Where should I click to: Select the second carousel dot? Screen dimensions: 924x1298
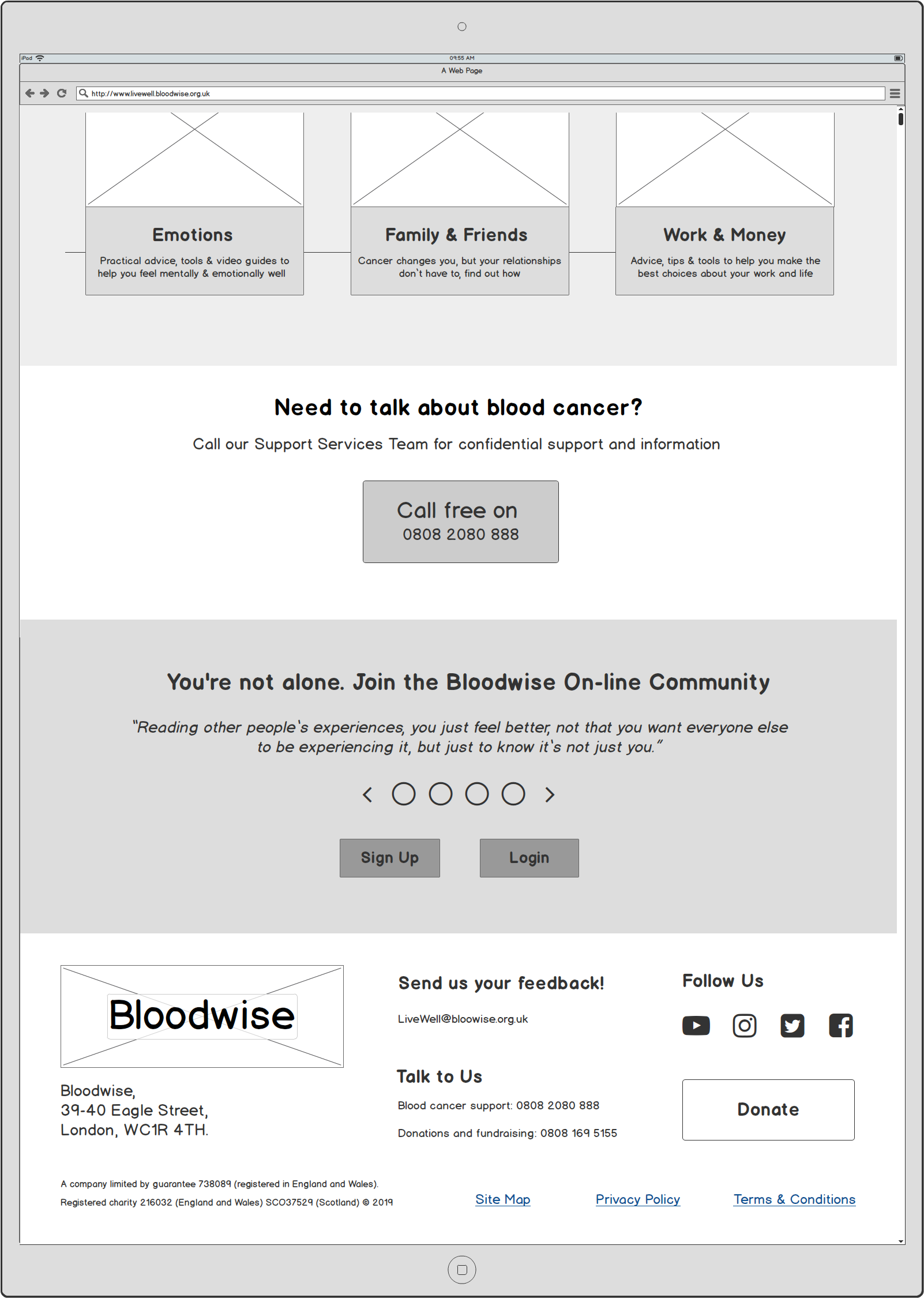click(441, 794)
